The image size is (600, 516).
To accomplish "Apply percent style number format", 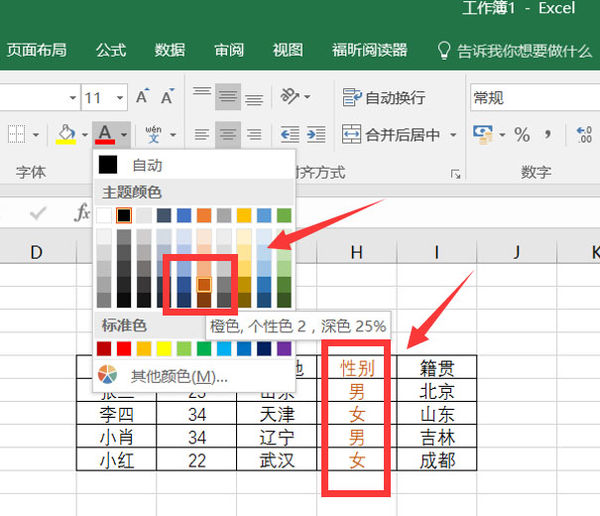I will [x=522, y=134].
